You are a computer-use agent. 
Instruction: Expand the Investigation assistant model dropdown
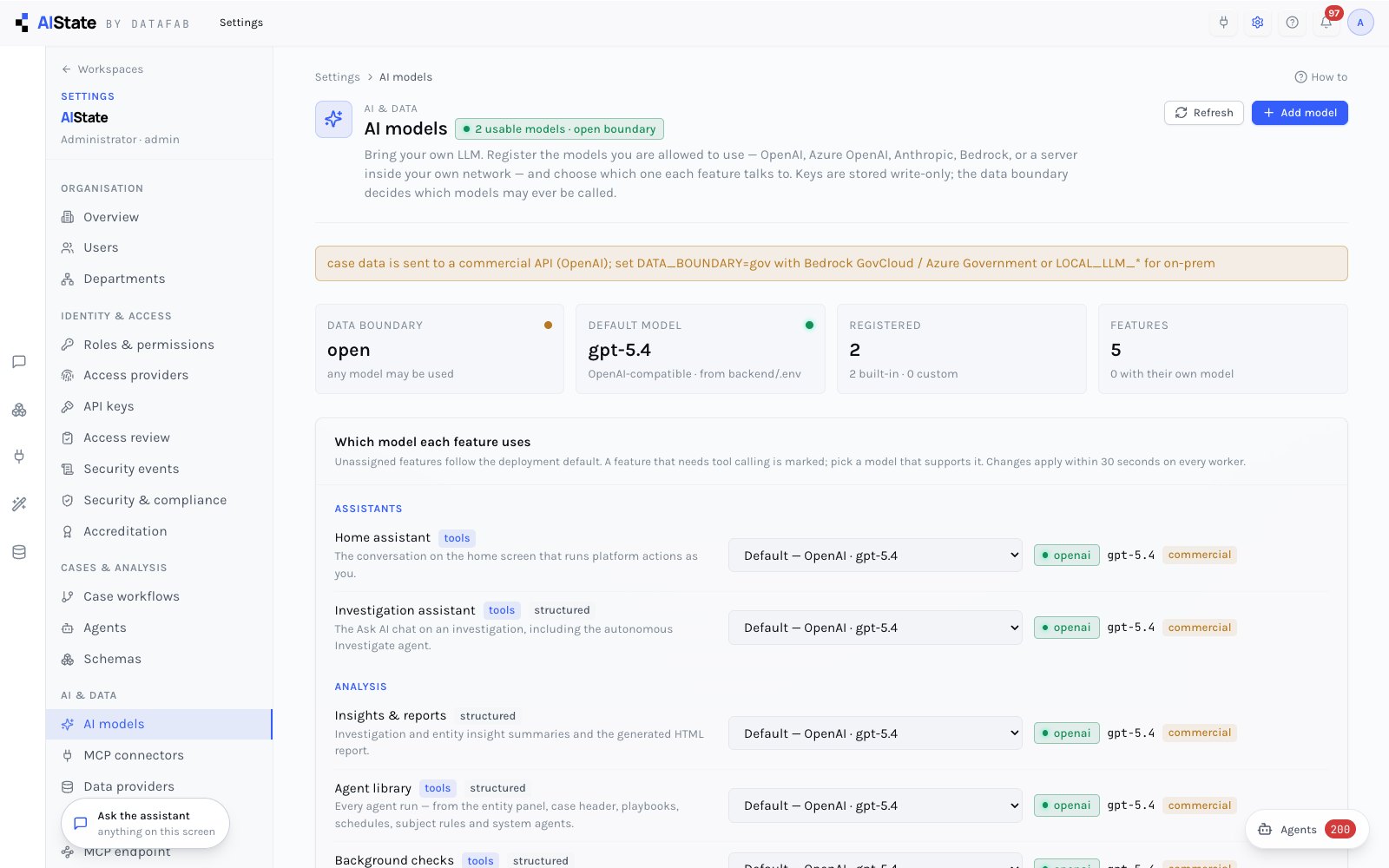(876, 628)
